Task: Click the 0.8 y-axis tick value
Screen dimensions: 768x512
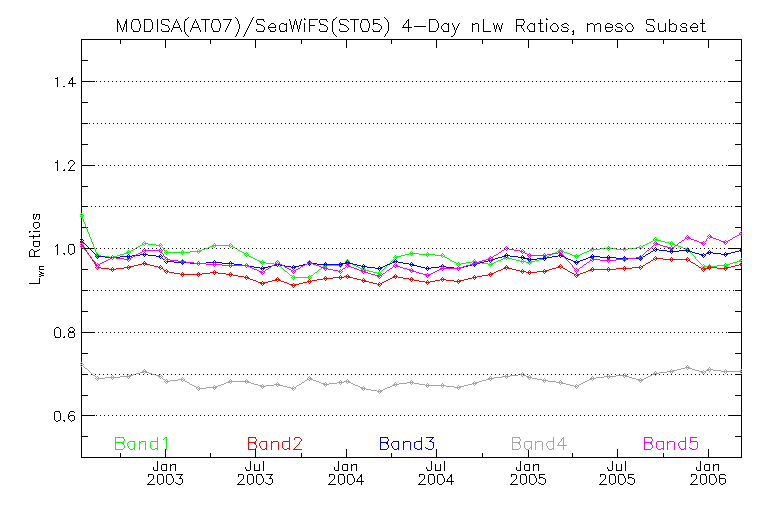Action: [65, 333]
